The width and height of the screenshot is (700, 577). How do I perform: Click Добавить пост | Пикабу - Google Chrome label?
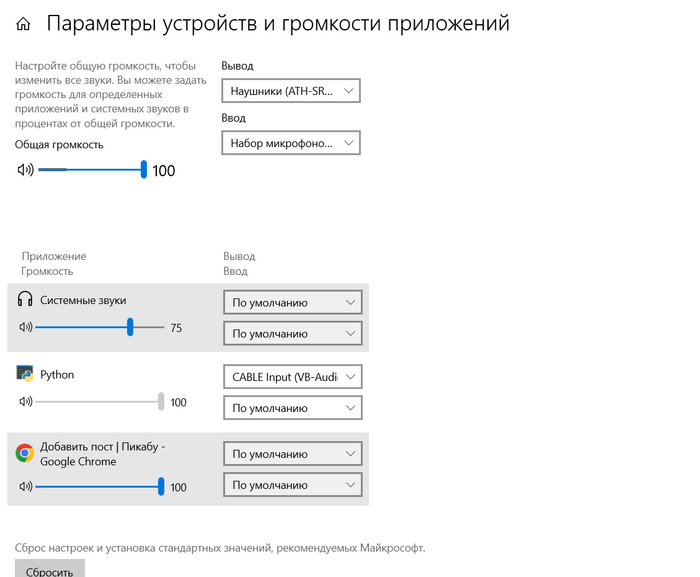pos(103,454)
